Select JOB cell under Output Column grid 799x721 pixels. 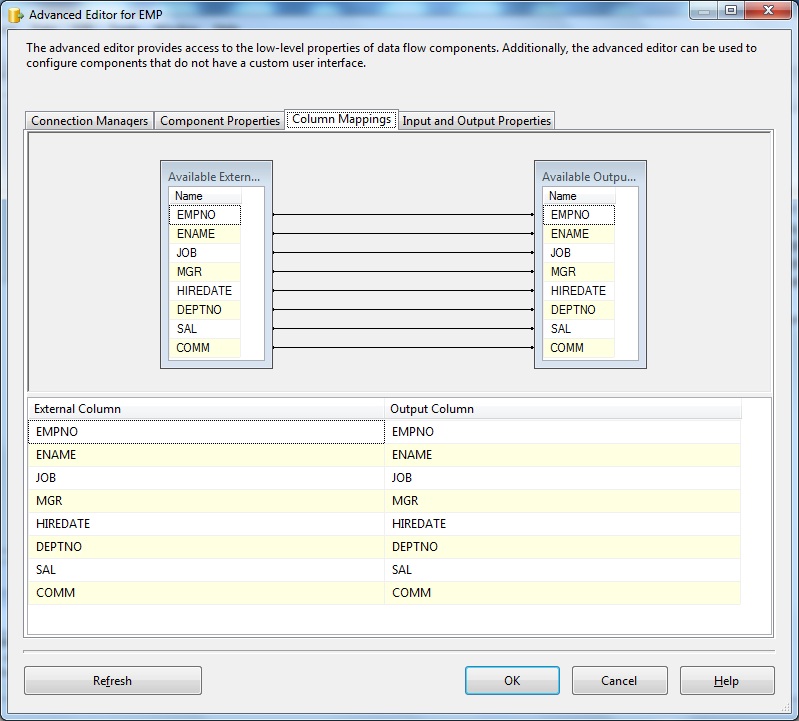(x=563, y=477)
